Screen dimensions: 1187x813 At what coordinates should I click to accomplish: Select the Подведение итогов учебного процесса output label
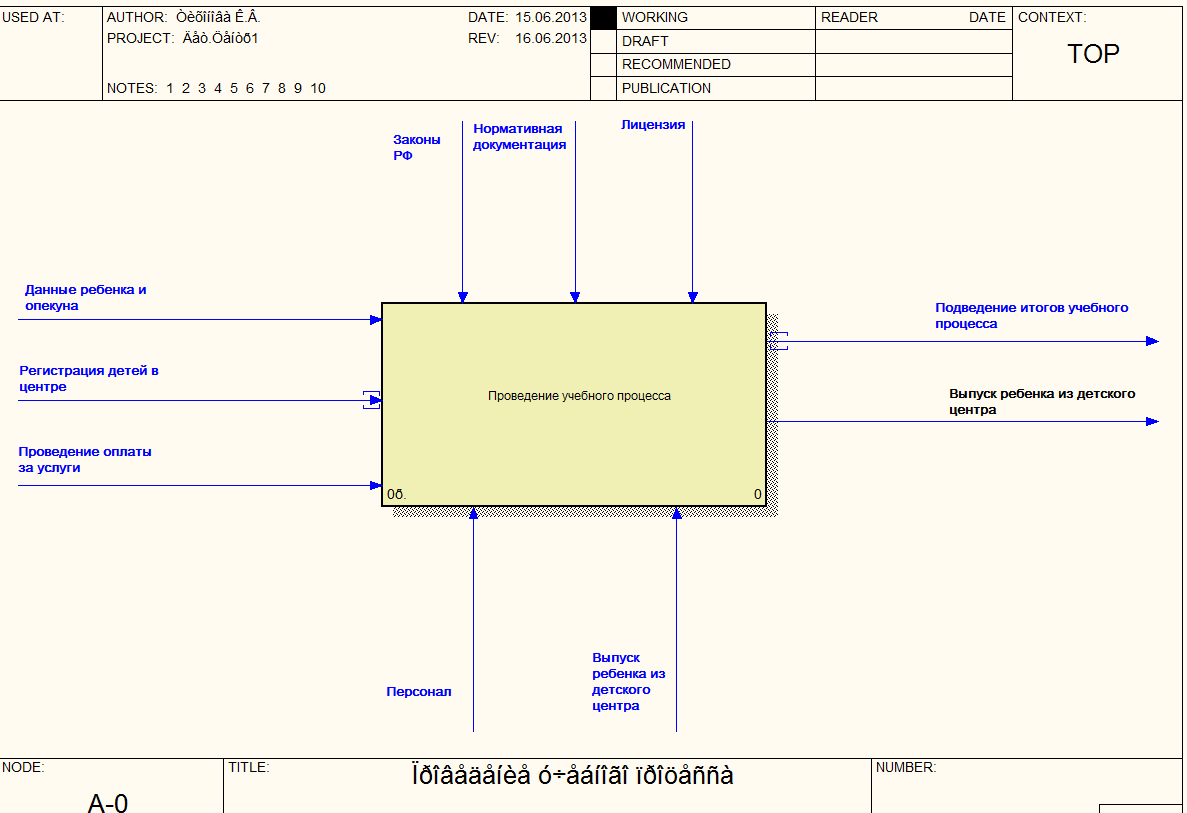tap(1031, 315)
